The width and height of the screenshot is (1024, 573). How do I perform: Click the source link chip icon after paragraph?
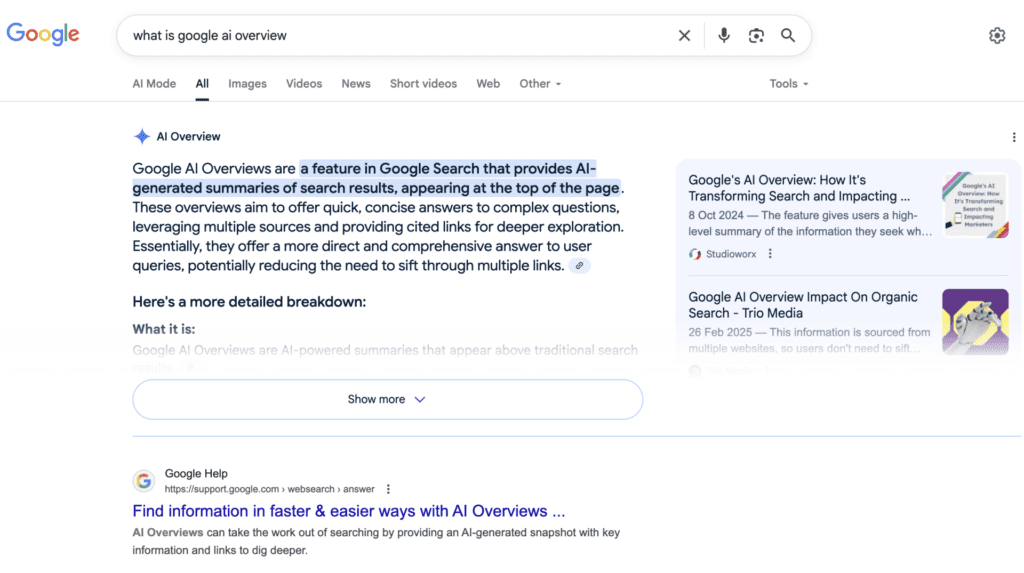tap(579, 266)
